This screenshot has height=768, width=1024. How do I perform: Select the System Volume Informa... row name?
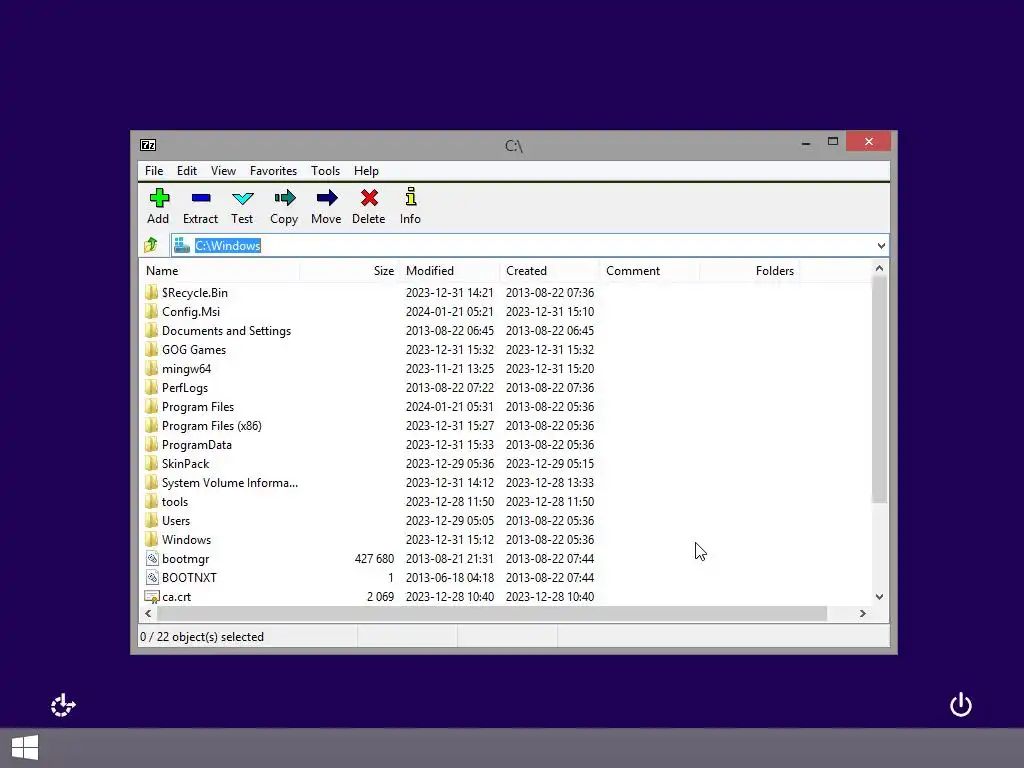point(230,483)
